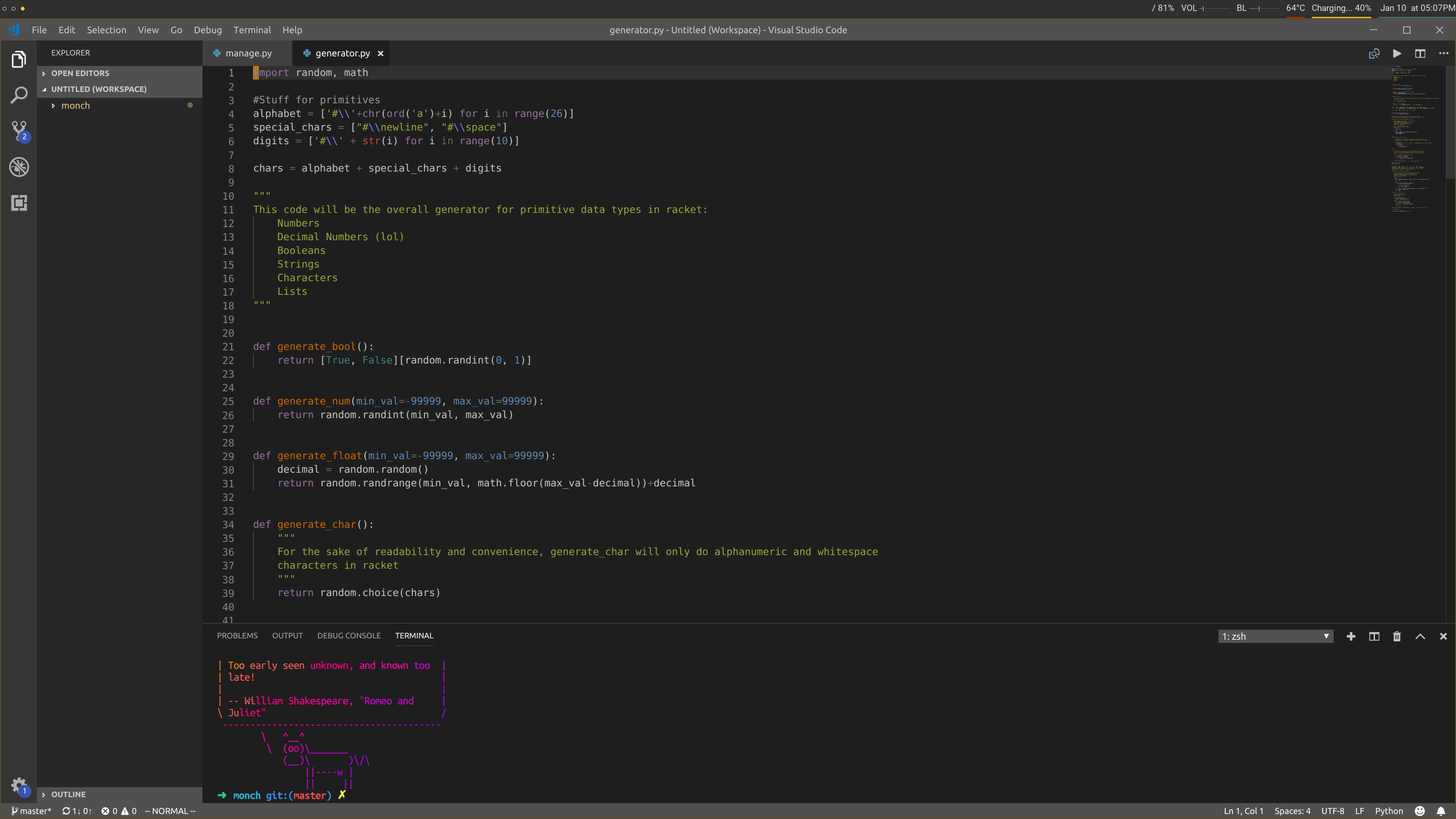This screenshot has width=1456, height=819.
Task: Open the Manage gear icon
Action: pos(19,786)
